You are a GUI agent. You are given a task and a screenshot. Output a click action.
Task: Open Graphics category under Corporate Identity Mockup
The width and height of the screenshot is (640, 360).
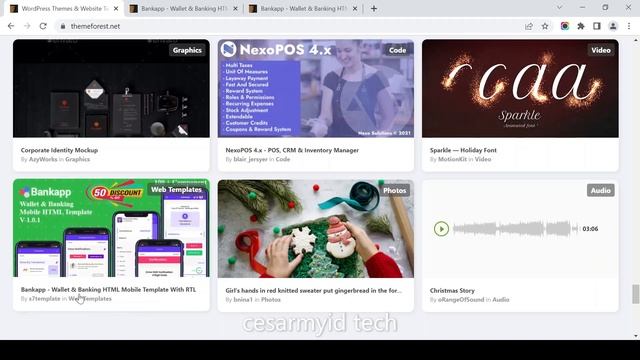pos(78,159)
